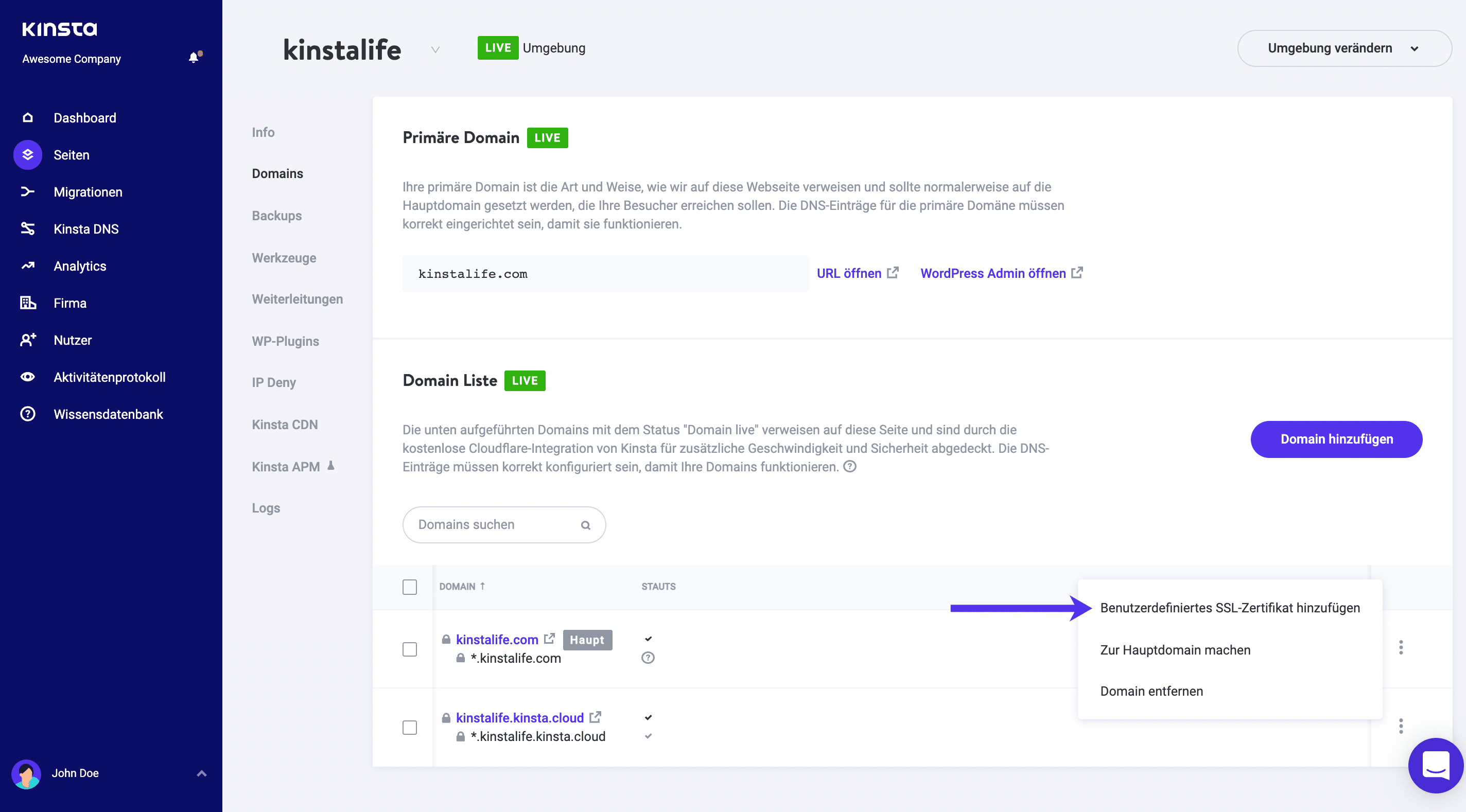Toggle the select-all domains checkbox
Viewport: 1466px width, 812px height.
pos(410,587)
